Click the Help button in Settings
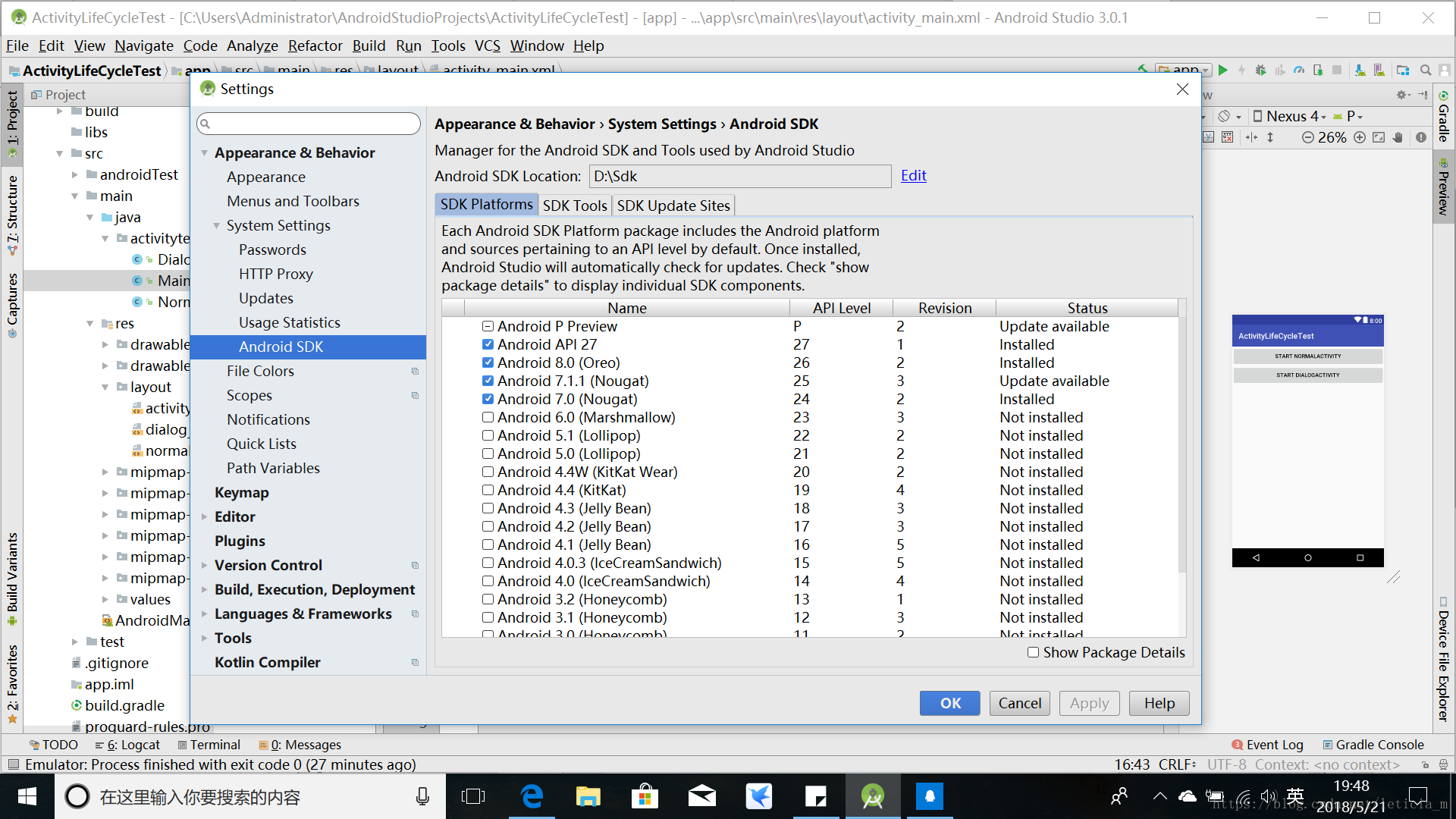Image resolution: width=1456 pixels, height=819 pixels. 1159,703
